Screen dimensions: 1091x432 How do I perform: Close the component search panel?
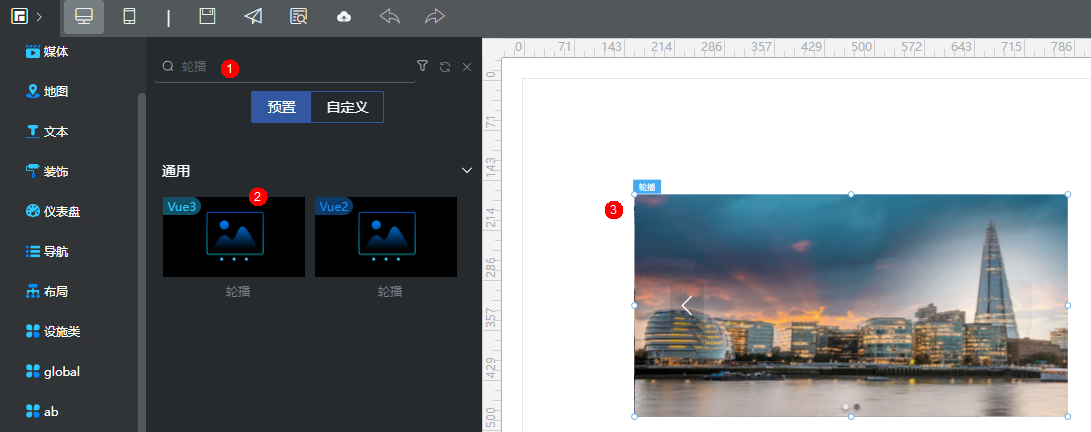pos(467,67)
